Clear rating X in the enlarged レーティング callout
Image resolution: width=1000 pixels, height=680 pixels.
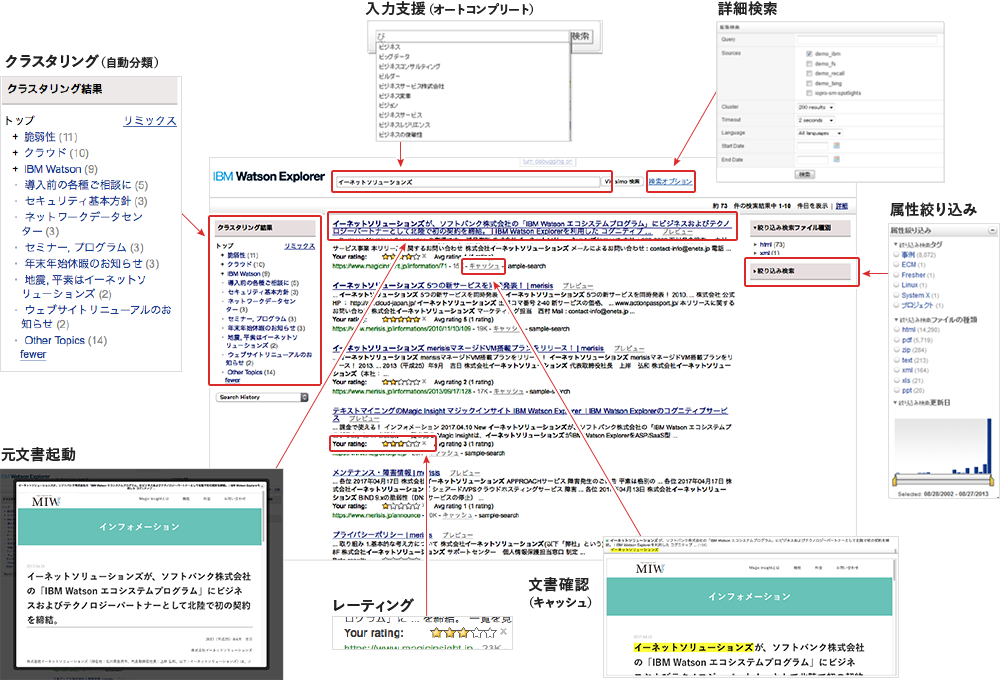(503, 632)
